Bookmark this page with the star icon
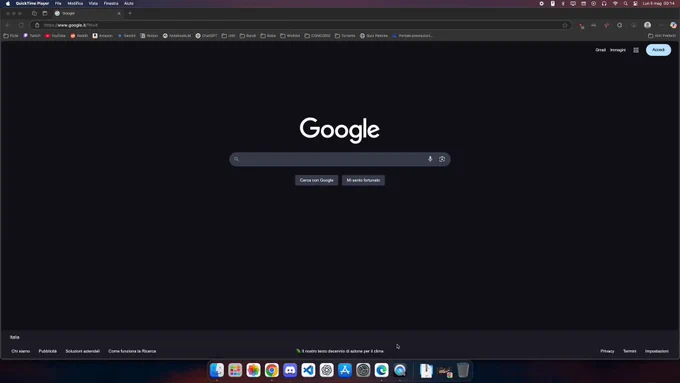 [565, 25]
